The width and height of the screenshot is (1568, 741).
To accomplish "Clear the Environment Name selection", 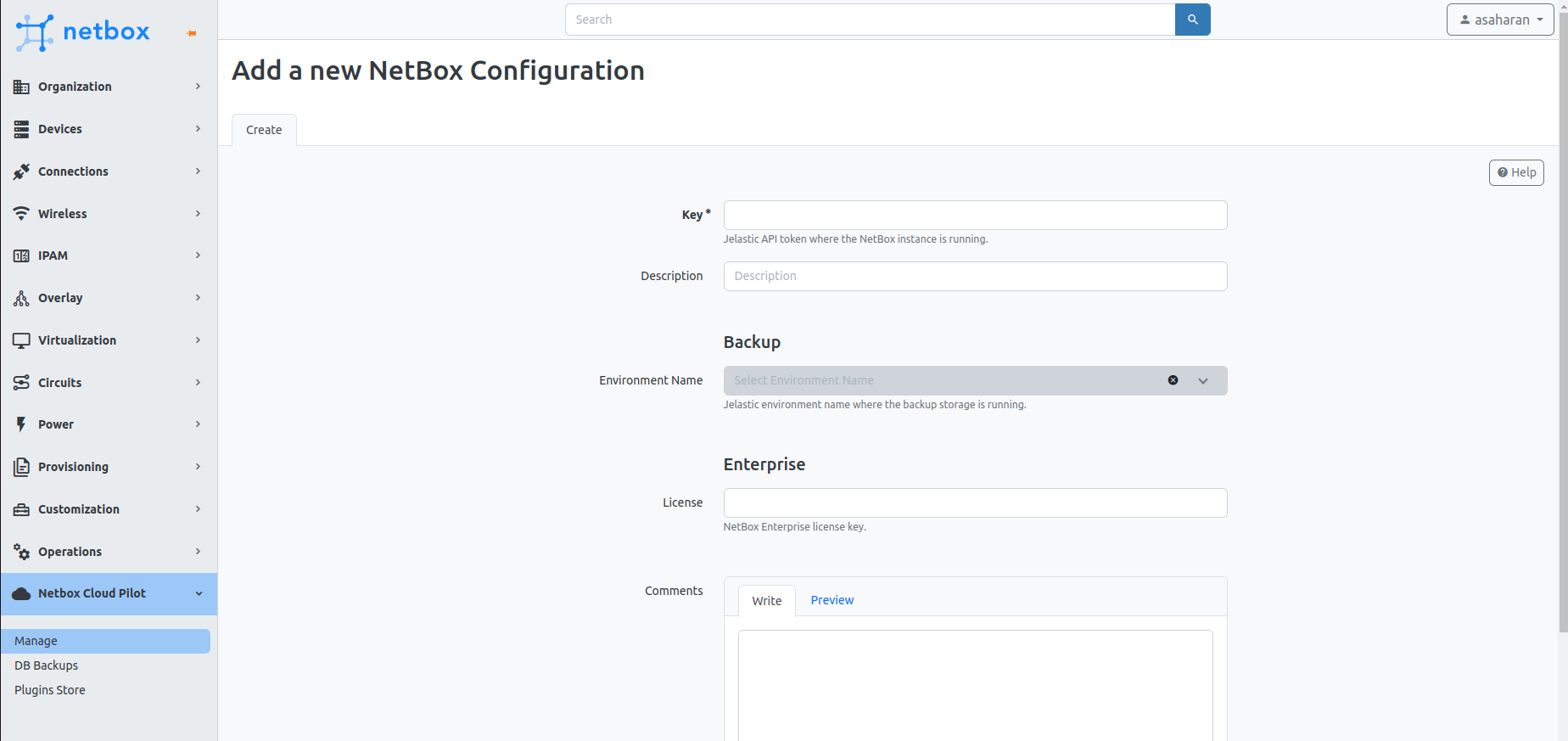I will click(1173, 380).
